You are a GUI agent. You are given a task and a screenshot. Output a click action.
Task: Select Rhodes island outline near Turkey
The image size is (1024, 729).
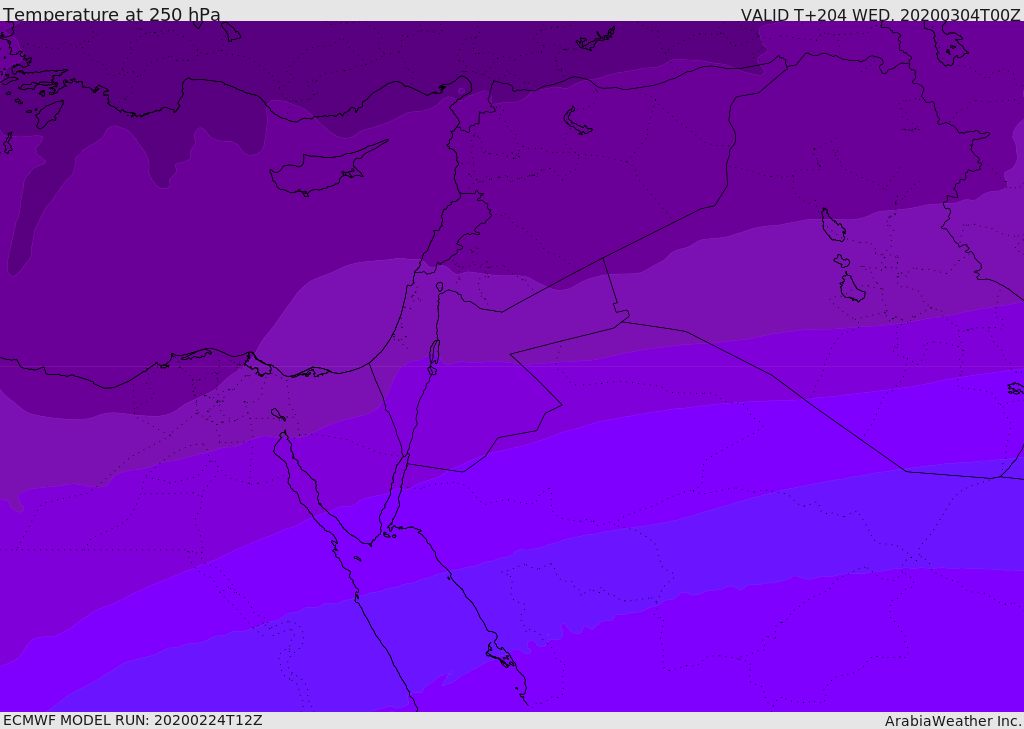(48, 114)
